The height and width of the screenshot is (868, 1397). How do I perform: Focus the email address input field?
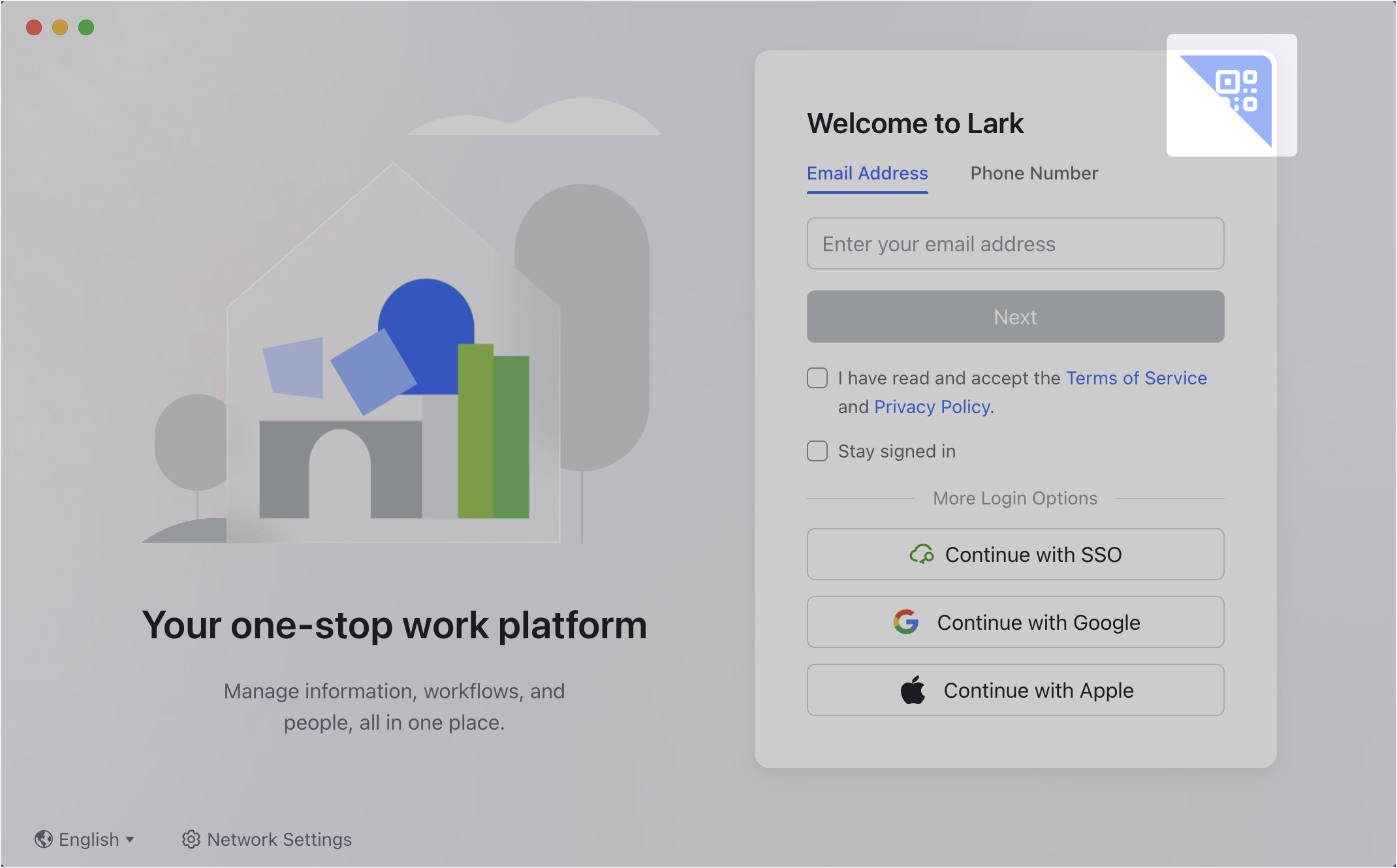tap(1015, 244)
